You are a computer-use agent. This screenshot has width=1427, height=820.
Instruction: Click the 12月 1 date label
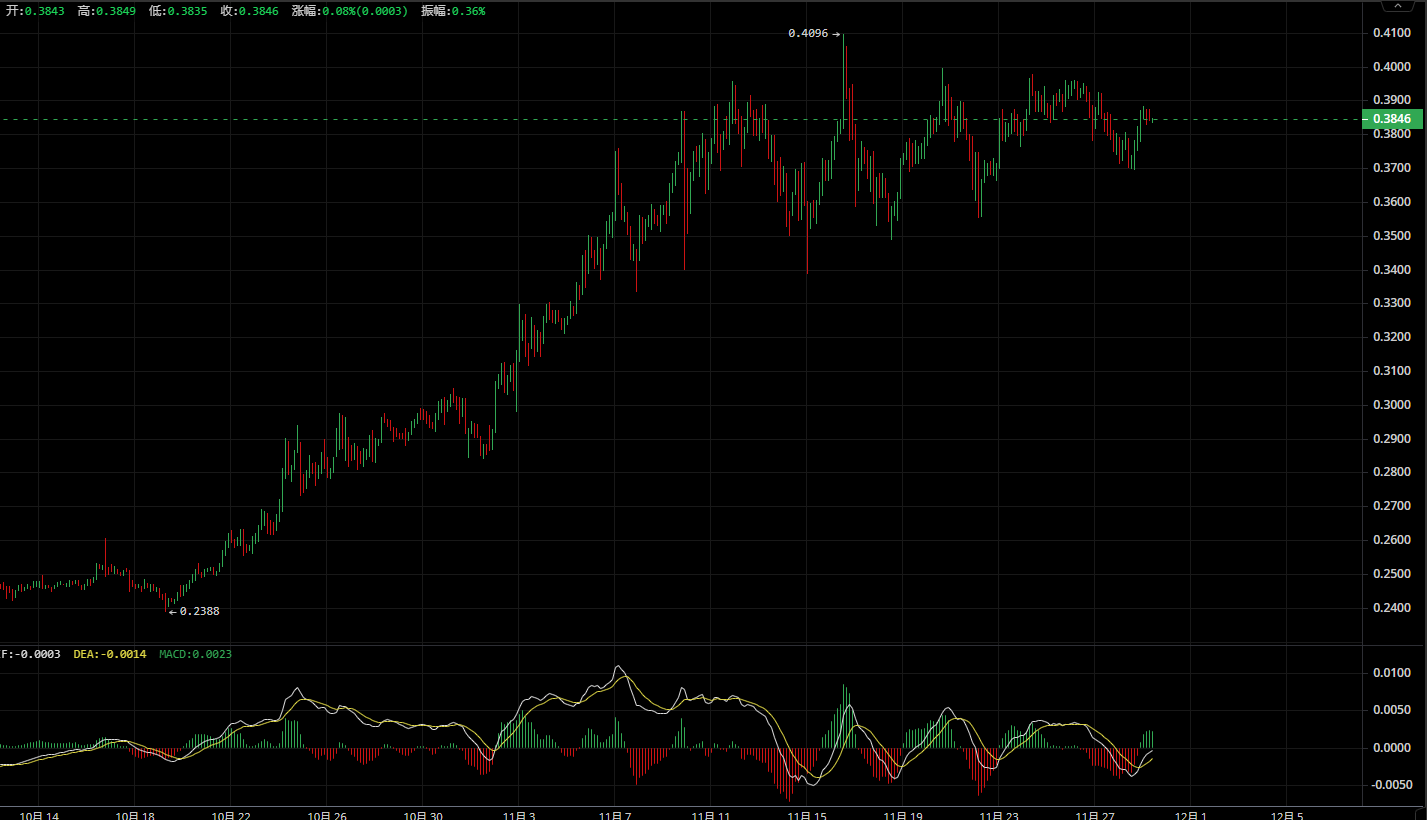[1191, 815]
